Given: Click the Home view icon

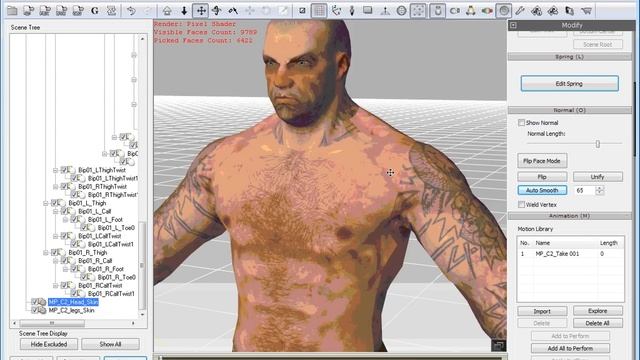Looking at the screenshot, I should point(167,11).
